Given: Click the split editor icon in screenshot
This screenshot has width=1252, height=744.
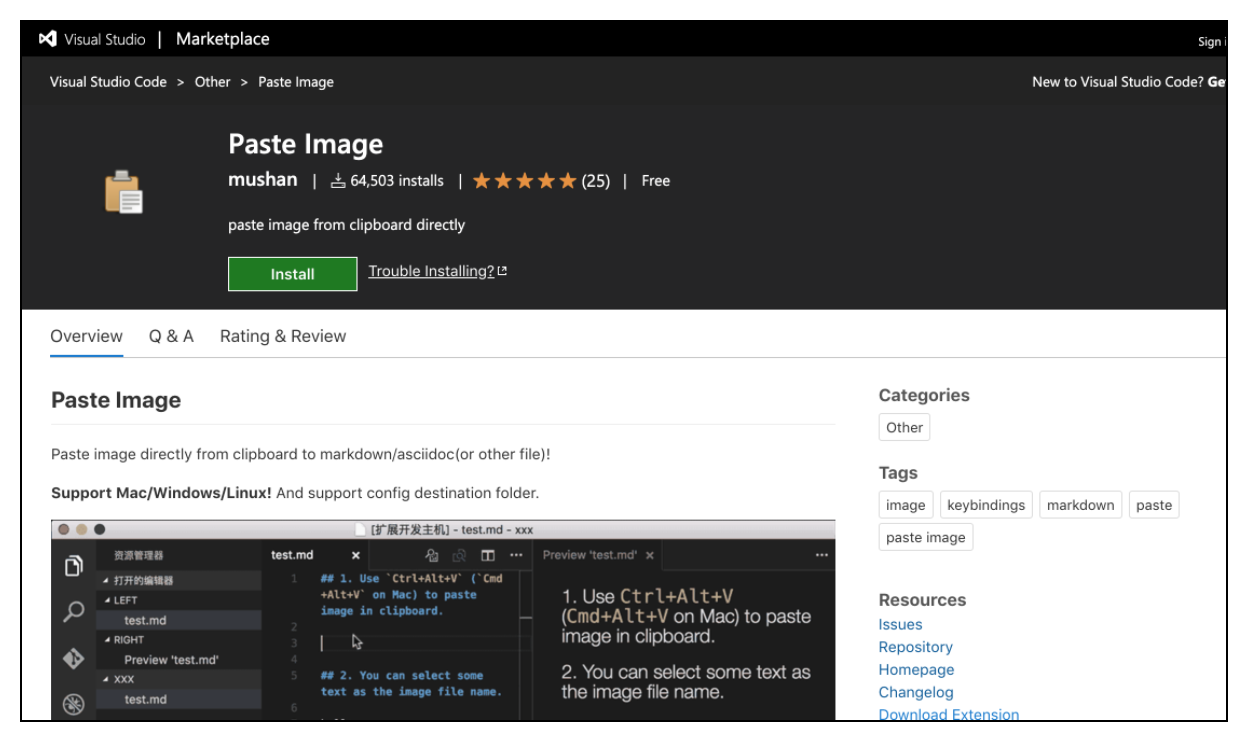Looking at the screenshot, I should pos(488,555).
